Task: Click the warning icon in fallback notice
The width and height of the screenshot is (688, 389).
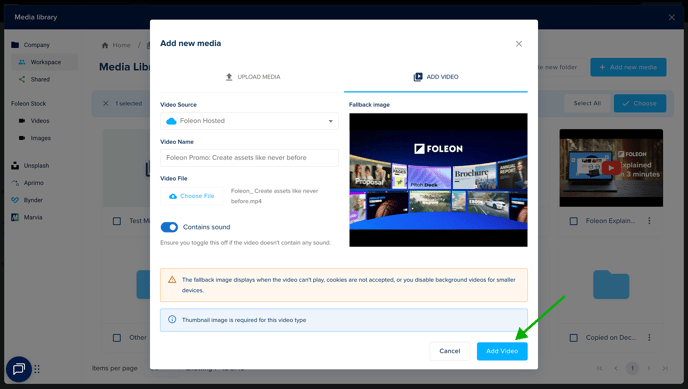Action: pos(172,279)
